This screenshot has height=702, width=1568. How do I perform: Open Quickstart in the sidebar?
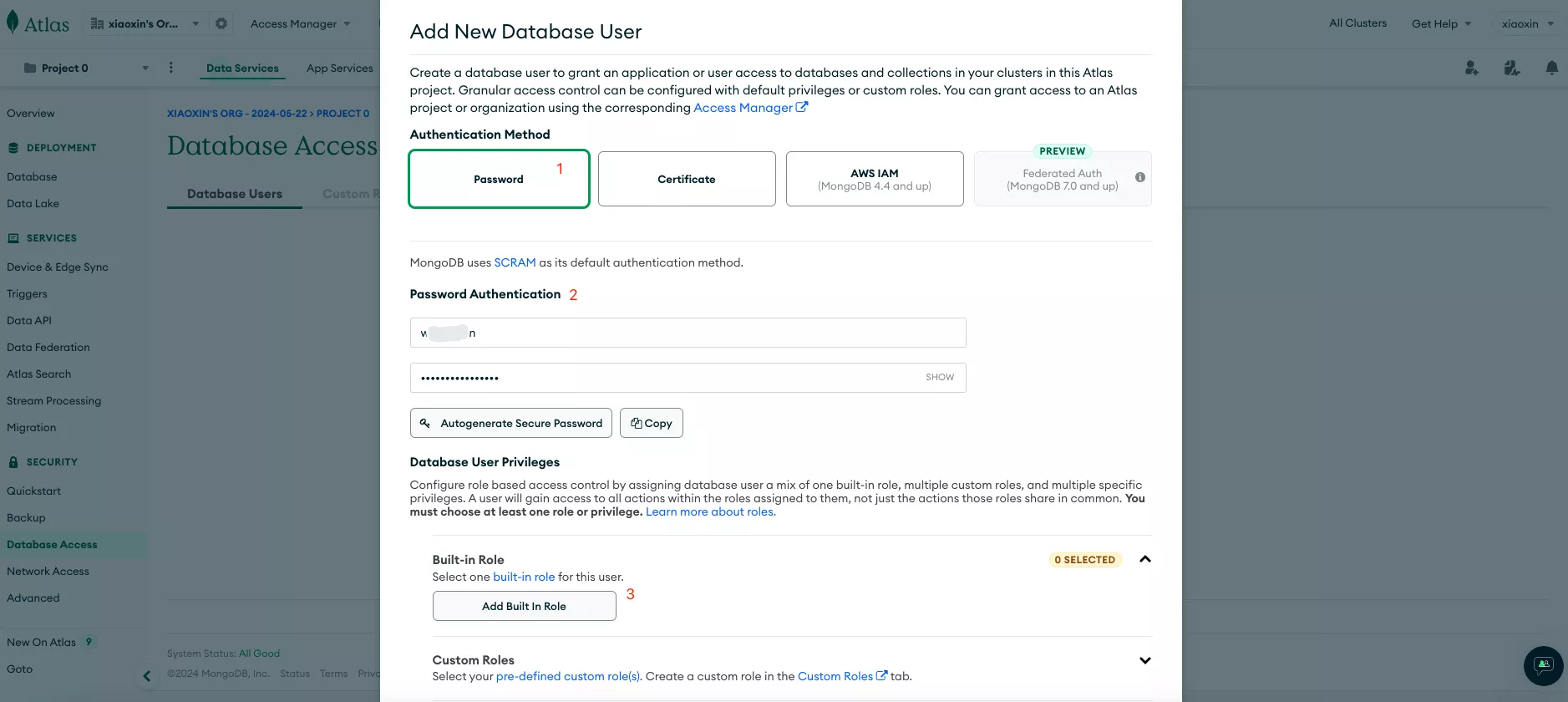point(34,491)
